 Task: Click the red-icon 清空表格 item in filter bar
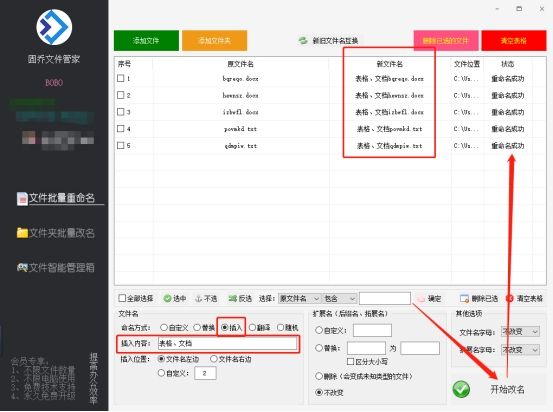[x=525, y=298]
